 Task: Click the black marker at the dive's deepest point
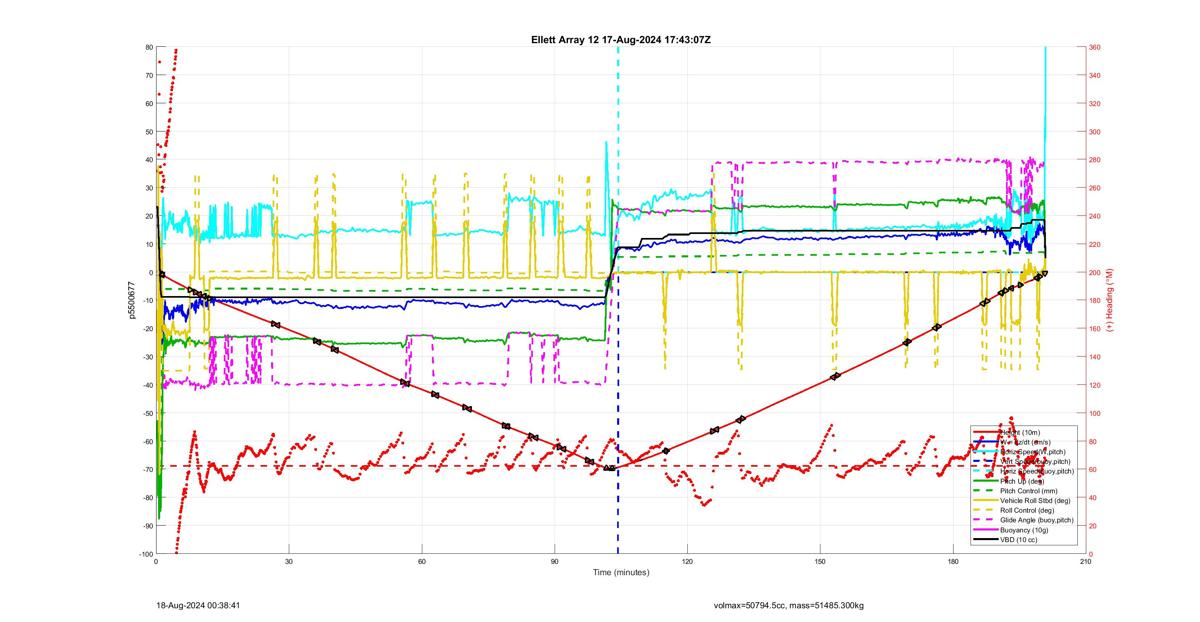[x=609, y=468]
